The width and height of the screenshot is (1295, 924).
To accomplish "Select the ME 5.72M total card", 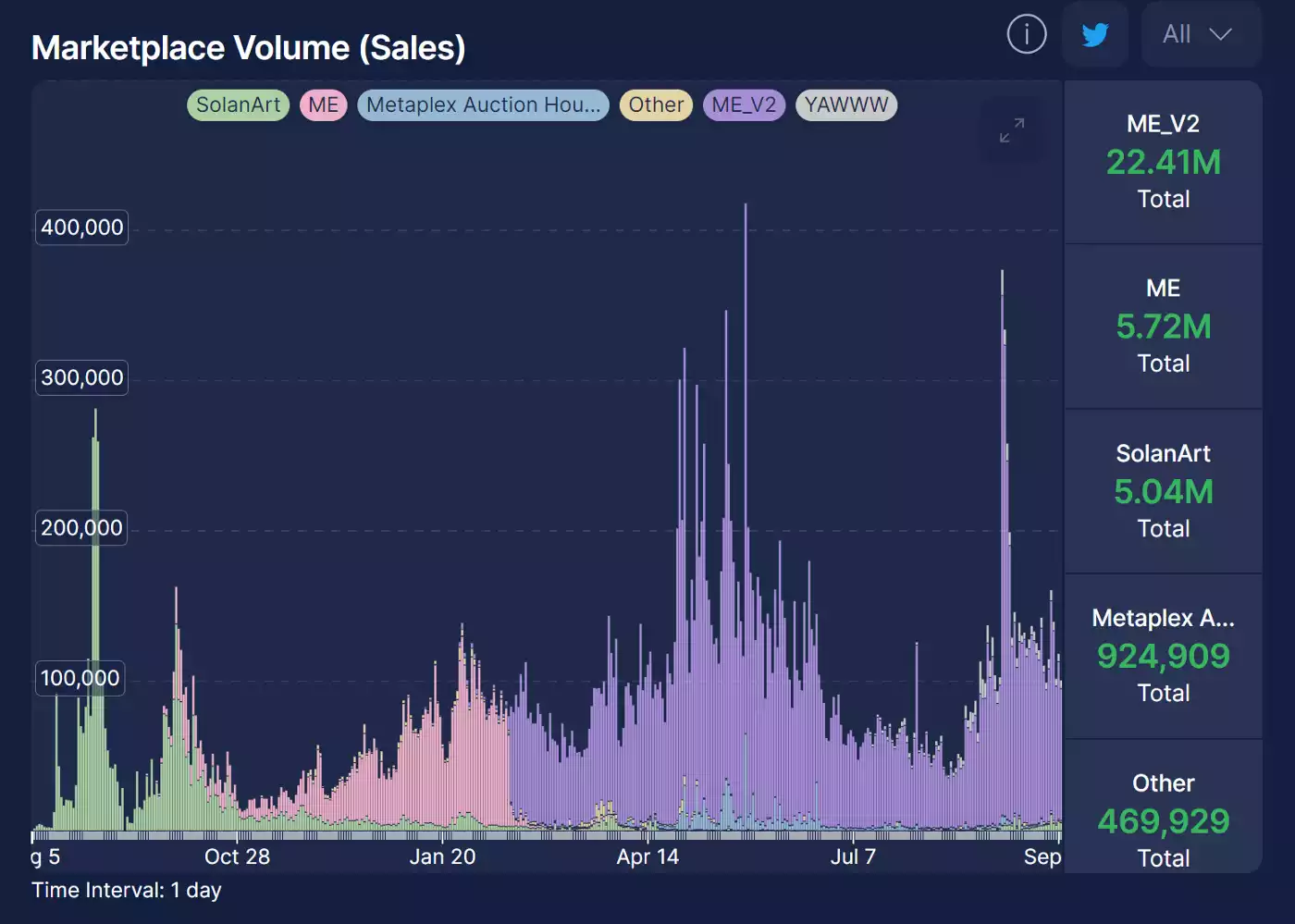I will pos(1163,326).
